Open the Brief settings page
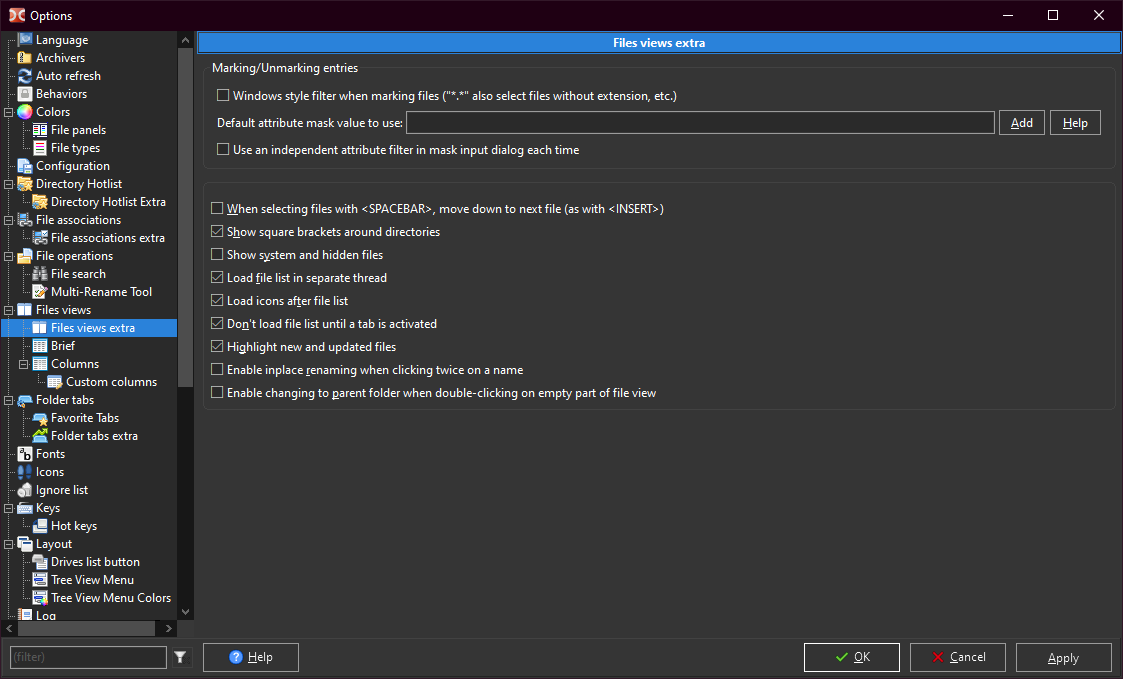1123x679 pixels. [62, 346]
